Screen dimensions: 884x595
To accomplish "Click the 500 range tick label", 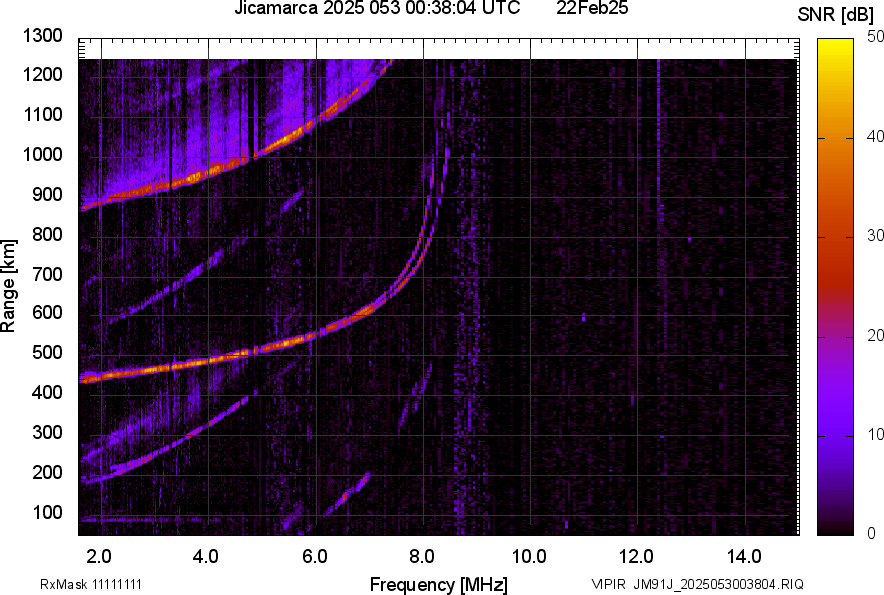I will 47,352.
